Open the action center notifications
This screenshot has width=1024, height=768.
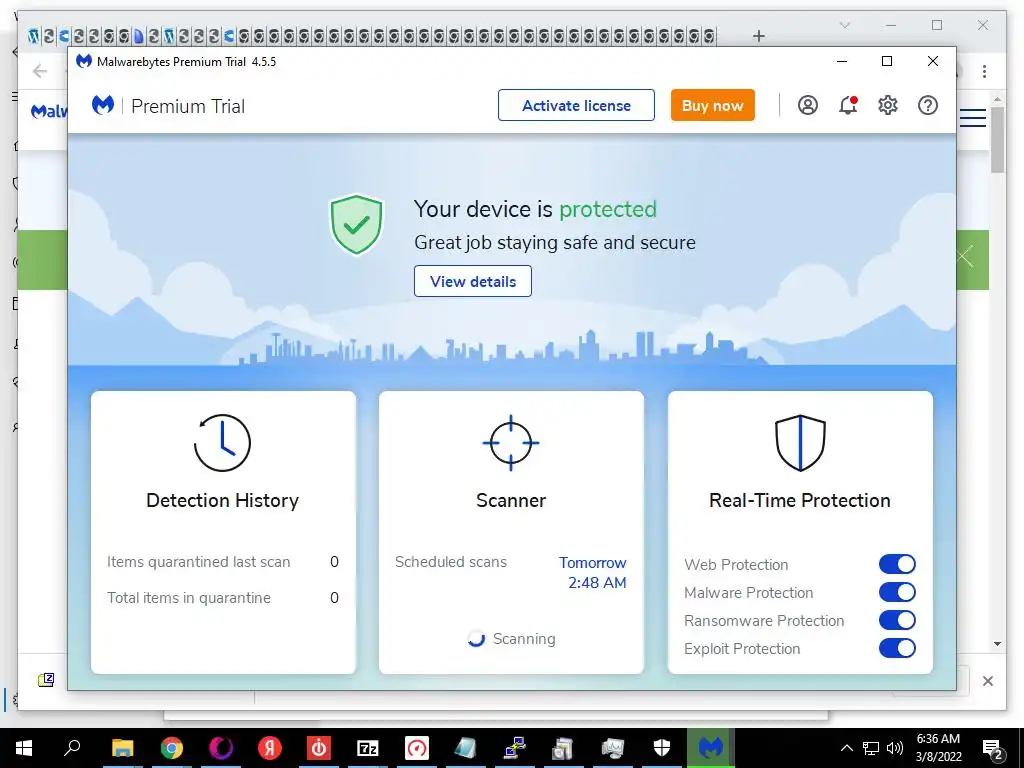click(993, 748)
